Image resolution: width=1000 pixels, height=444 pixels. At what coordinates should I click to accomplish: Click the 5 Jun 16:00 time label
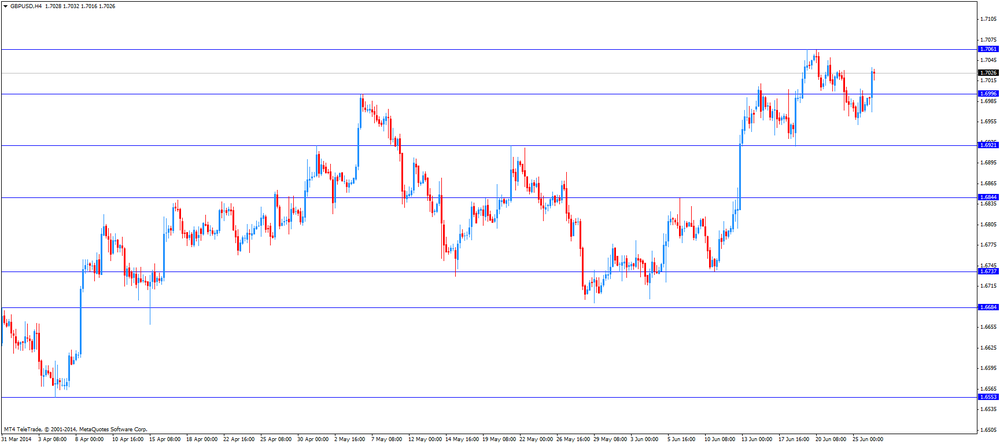click(683, 440)
